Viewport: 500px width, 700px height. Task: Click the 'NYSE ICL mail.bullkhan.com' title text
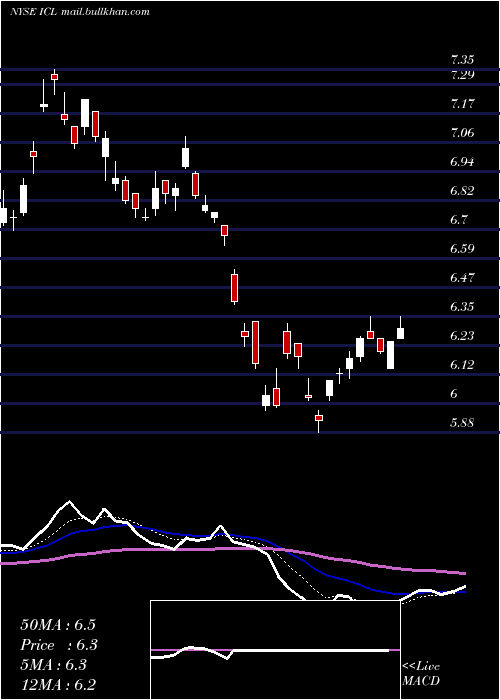pyautogui.click(x=79, y=12)
